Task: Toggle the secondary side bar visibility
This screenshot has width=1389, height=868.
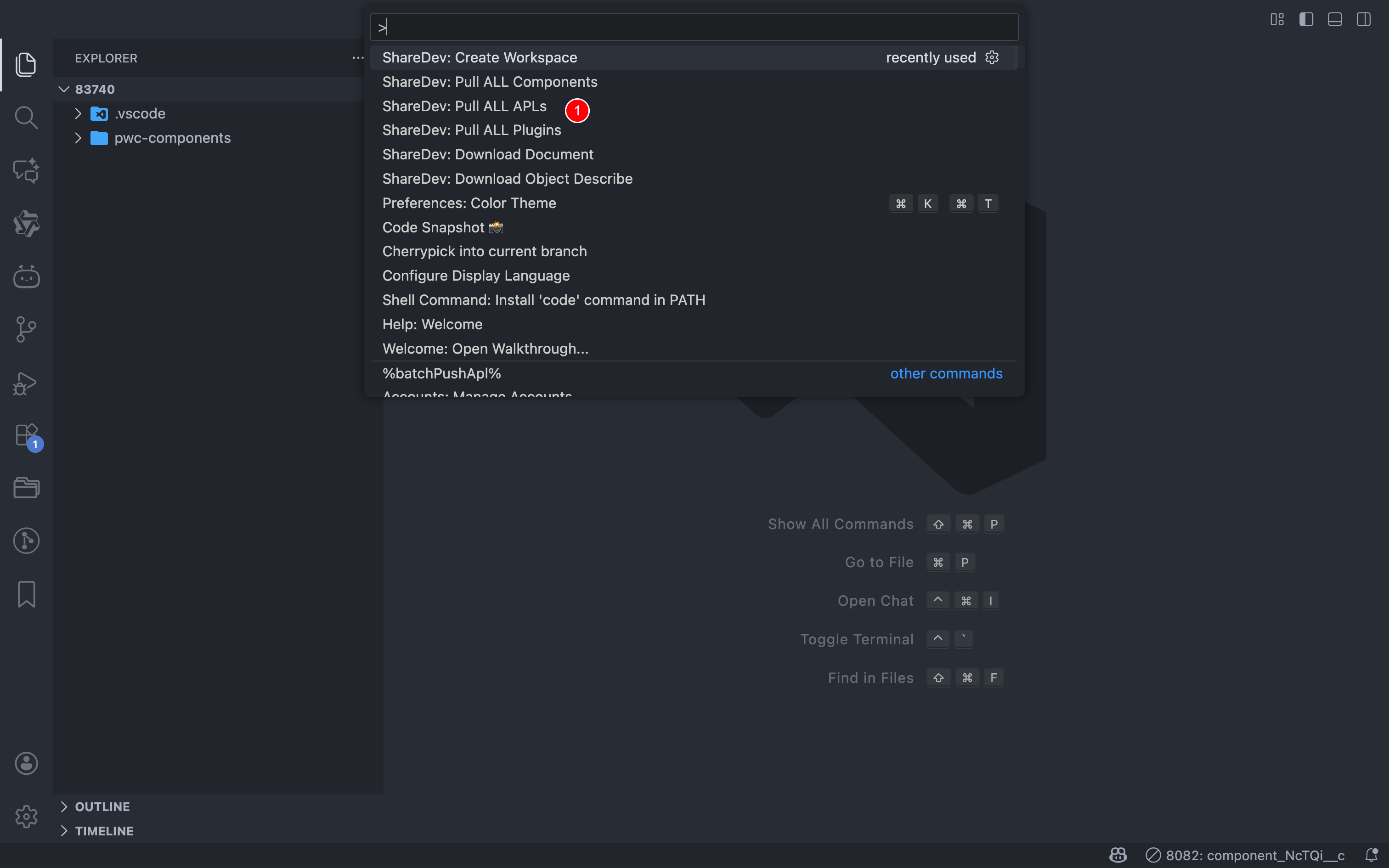Action: [1364, 19]
